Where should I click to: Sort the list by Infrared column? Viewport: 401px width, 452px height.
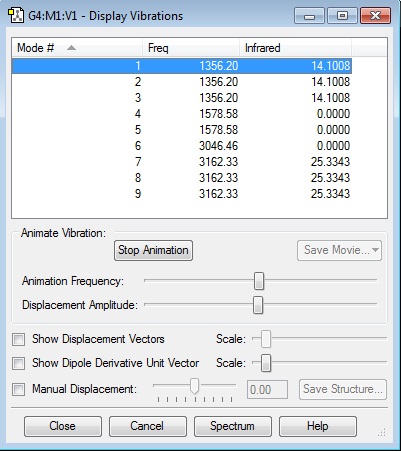(x=295, y=48)
